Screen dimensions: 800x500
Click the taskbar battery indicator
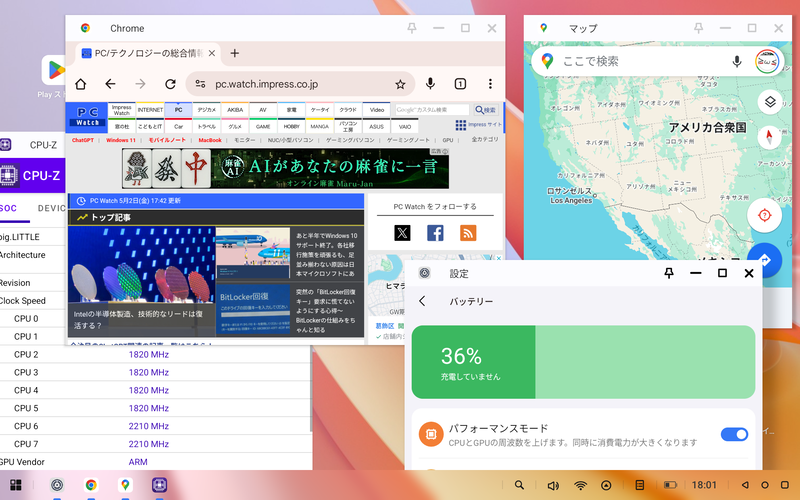[670, 485]
